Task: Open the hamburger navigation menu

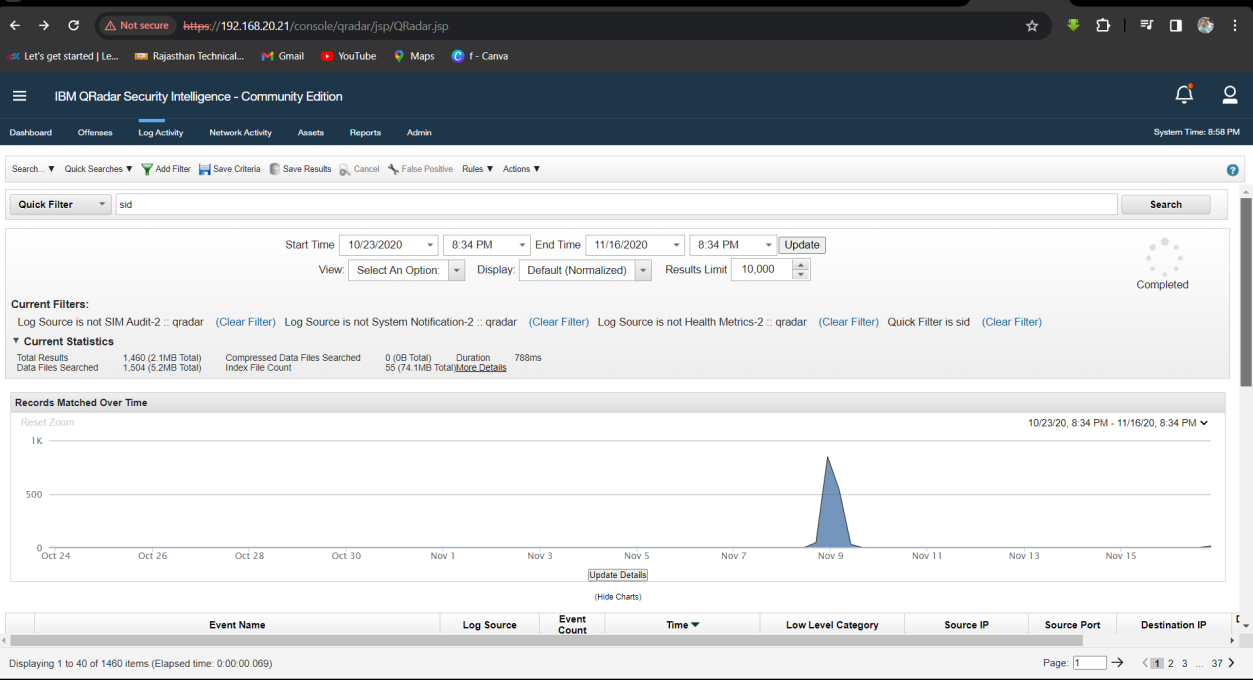Action: pyautogui.click(x=19, y=96)
